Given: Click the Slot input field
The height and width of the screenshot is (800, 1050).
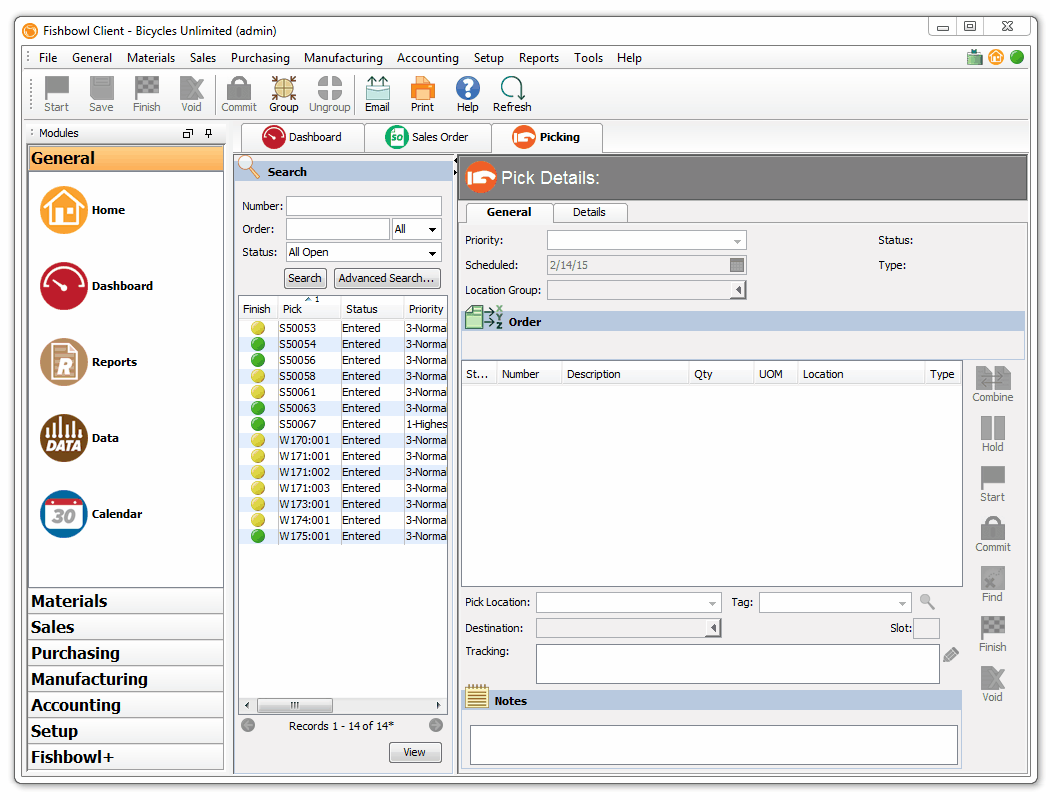Looking at the screenshot, I should [x=927, y=628].
